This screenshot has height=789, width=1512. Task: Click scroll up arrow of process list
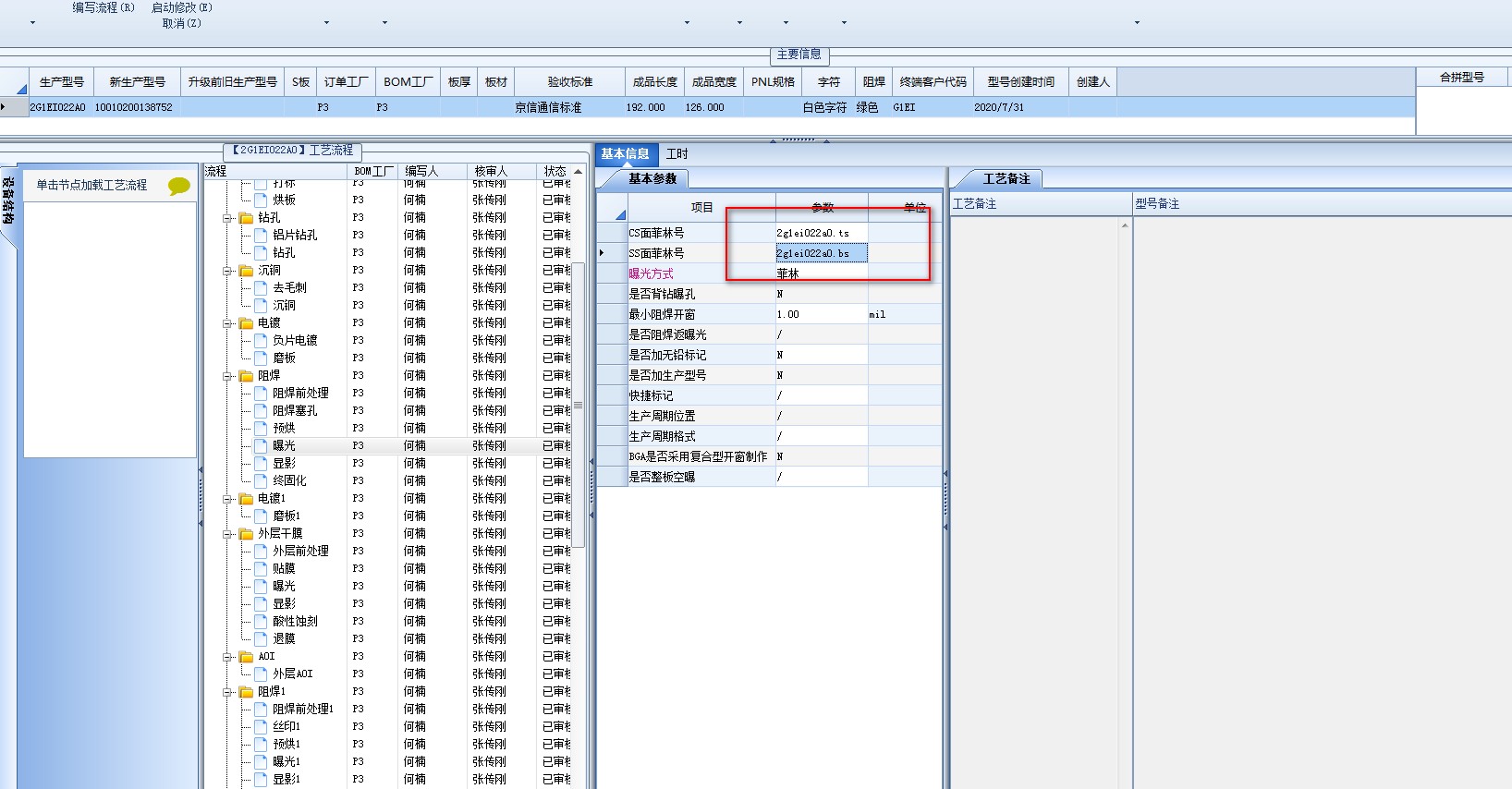pyautogui.click(x=579, y=172)
